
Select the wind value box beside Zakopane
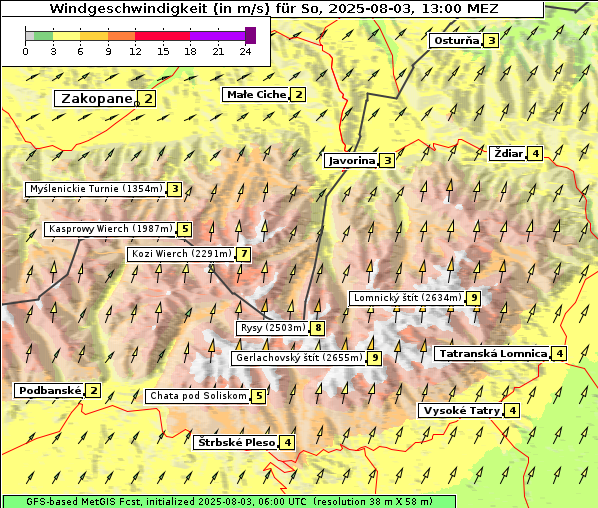click(147, 99)
